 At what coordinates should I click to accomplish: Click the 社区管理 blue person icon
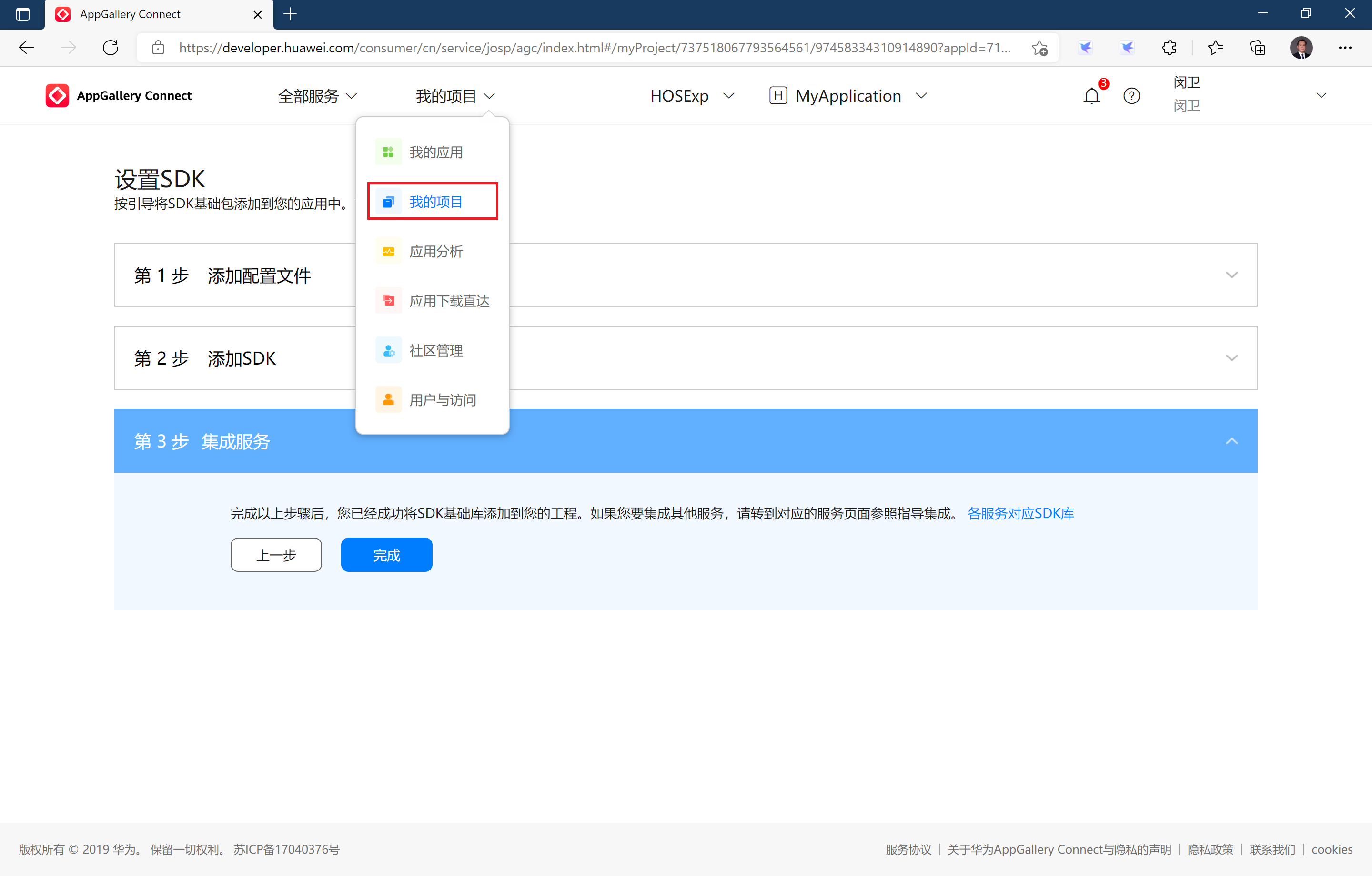point(388,350)
